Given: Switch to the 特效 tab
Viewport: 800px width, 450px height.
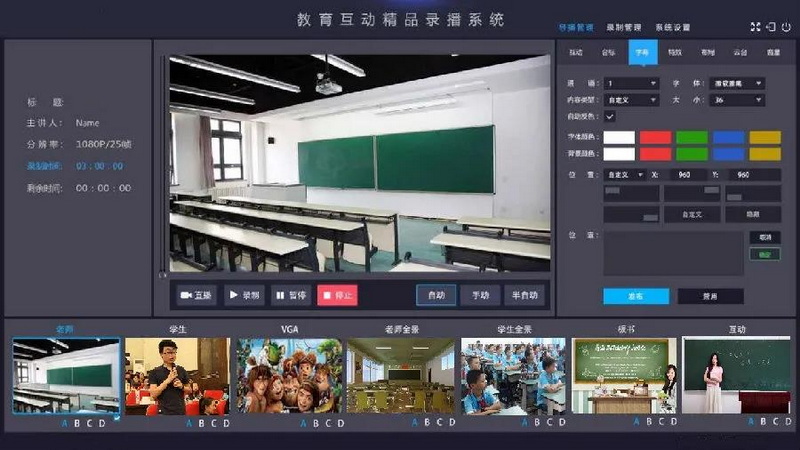Looking at the screenshot, I should tap(674, 51).
